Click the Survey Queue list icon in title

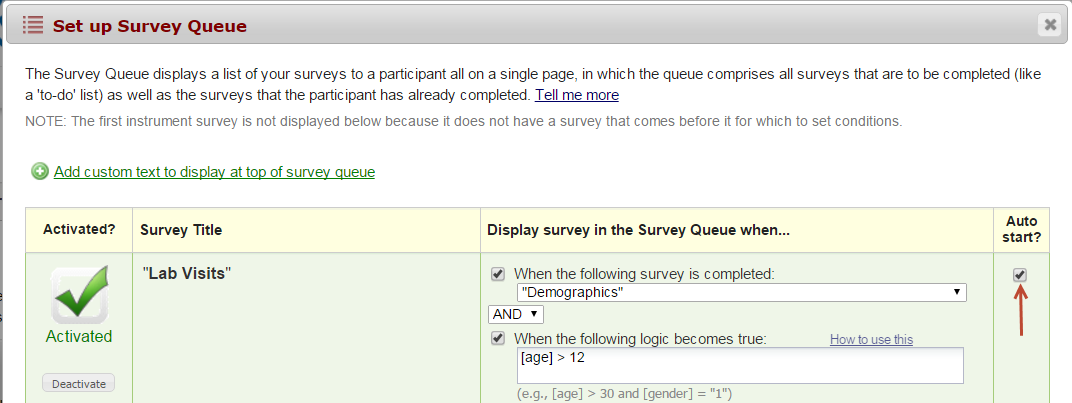tap(33, 25)
